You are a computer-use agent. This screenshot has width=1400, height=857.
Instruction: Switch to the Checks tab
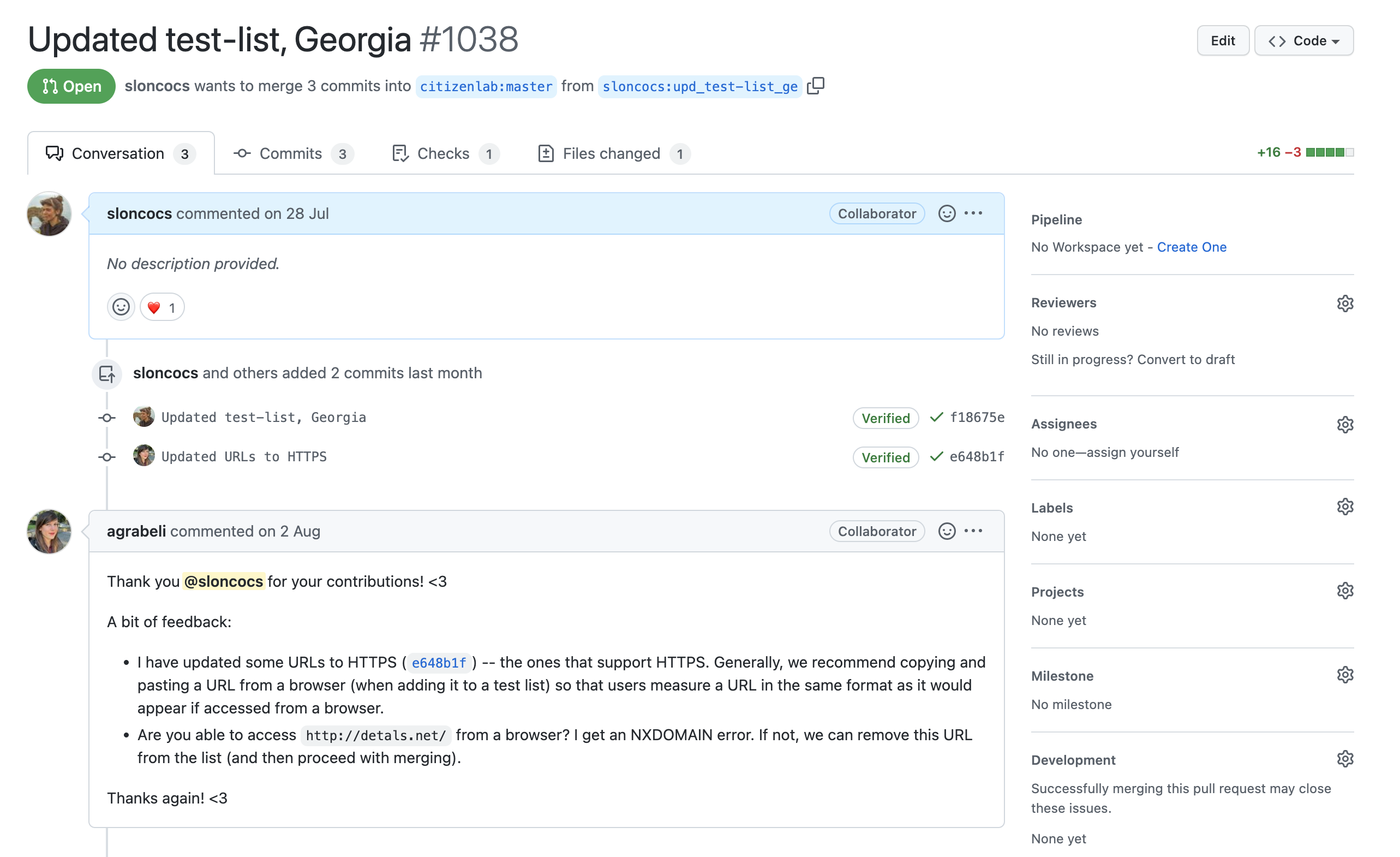pyautogui.click(x=446, y=153)
